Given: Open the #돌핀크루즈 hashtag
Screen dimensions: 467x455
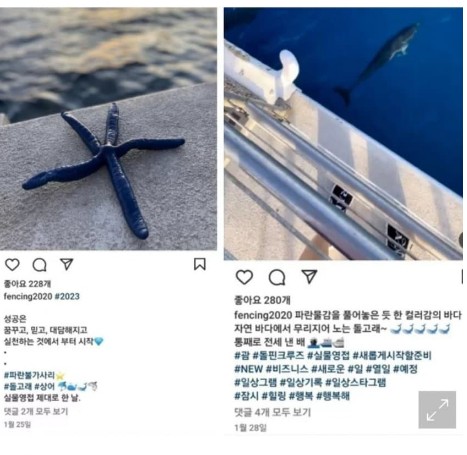Looking at the screenshot, I should [278, 355].
